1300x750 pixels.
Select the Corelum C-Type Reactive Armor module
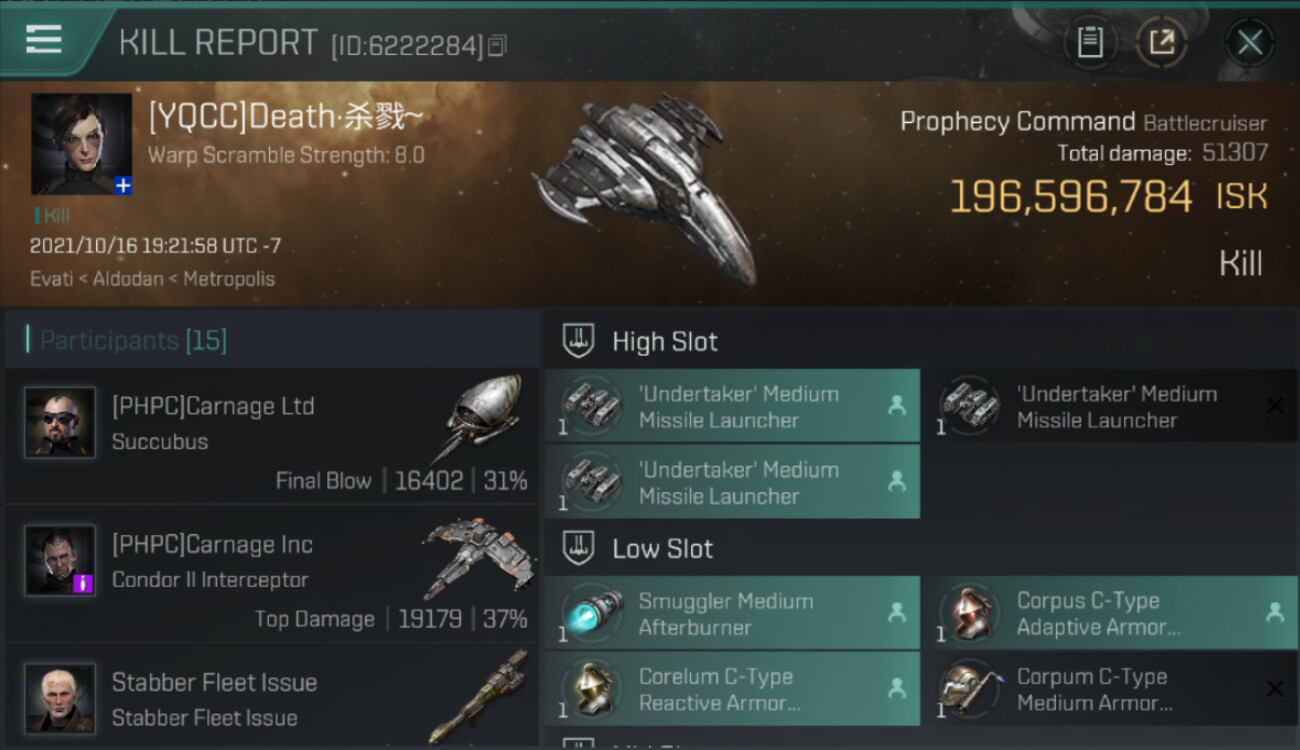[x=732, y=689]
